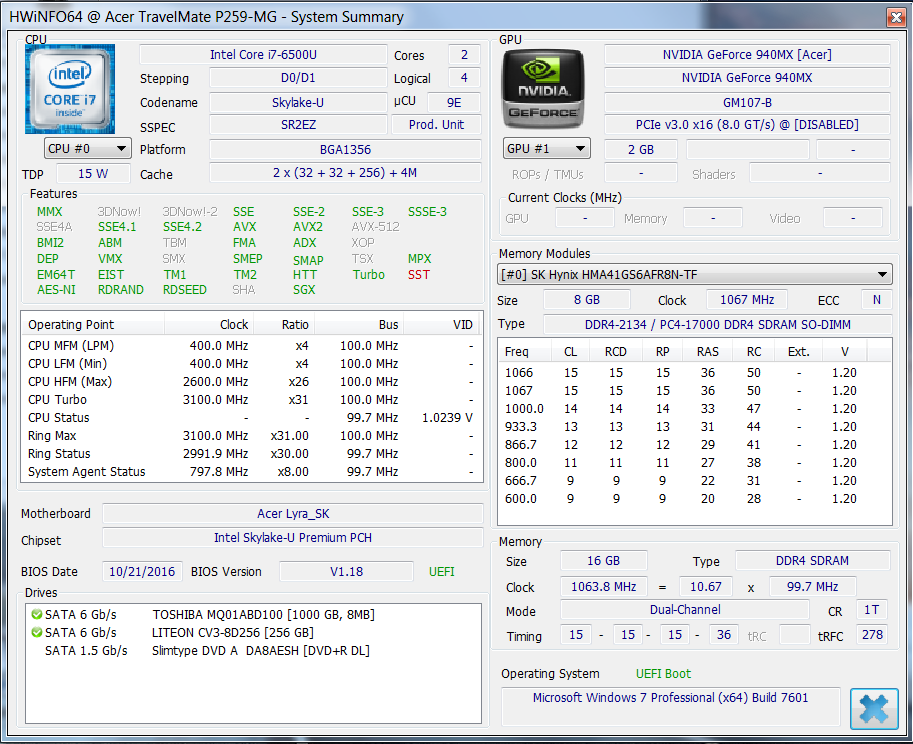Select the System Agent Status row
913x744 pixels.
pyautogui.click(x=252, y=472)
